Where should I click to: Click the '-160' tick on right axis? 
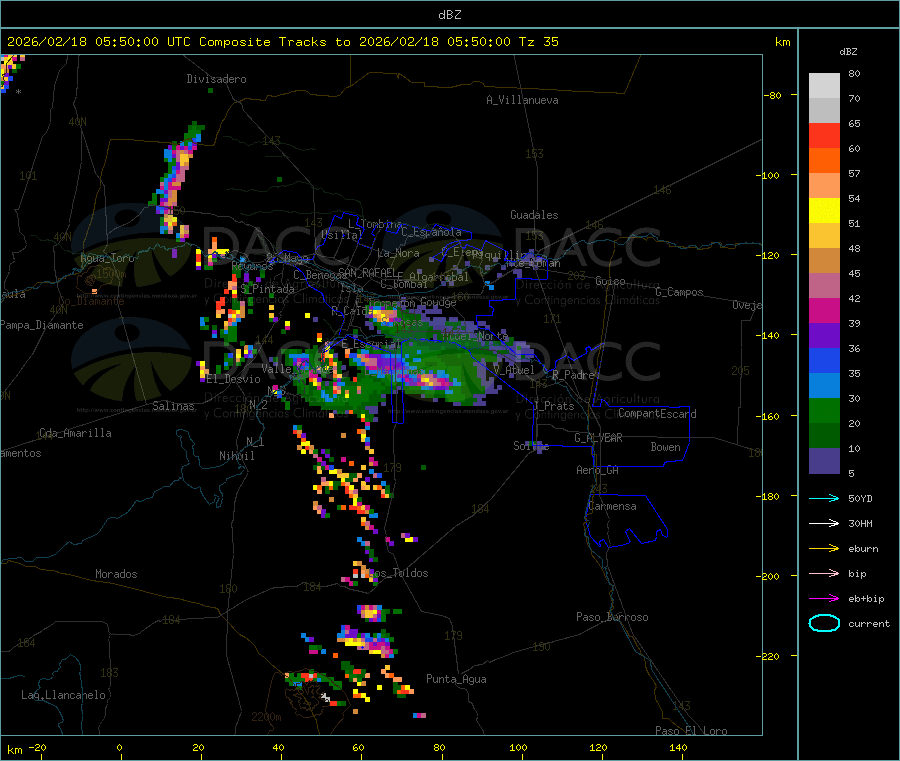pyautogui.click(x=770, y=416)
